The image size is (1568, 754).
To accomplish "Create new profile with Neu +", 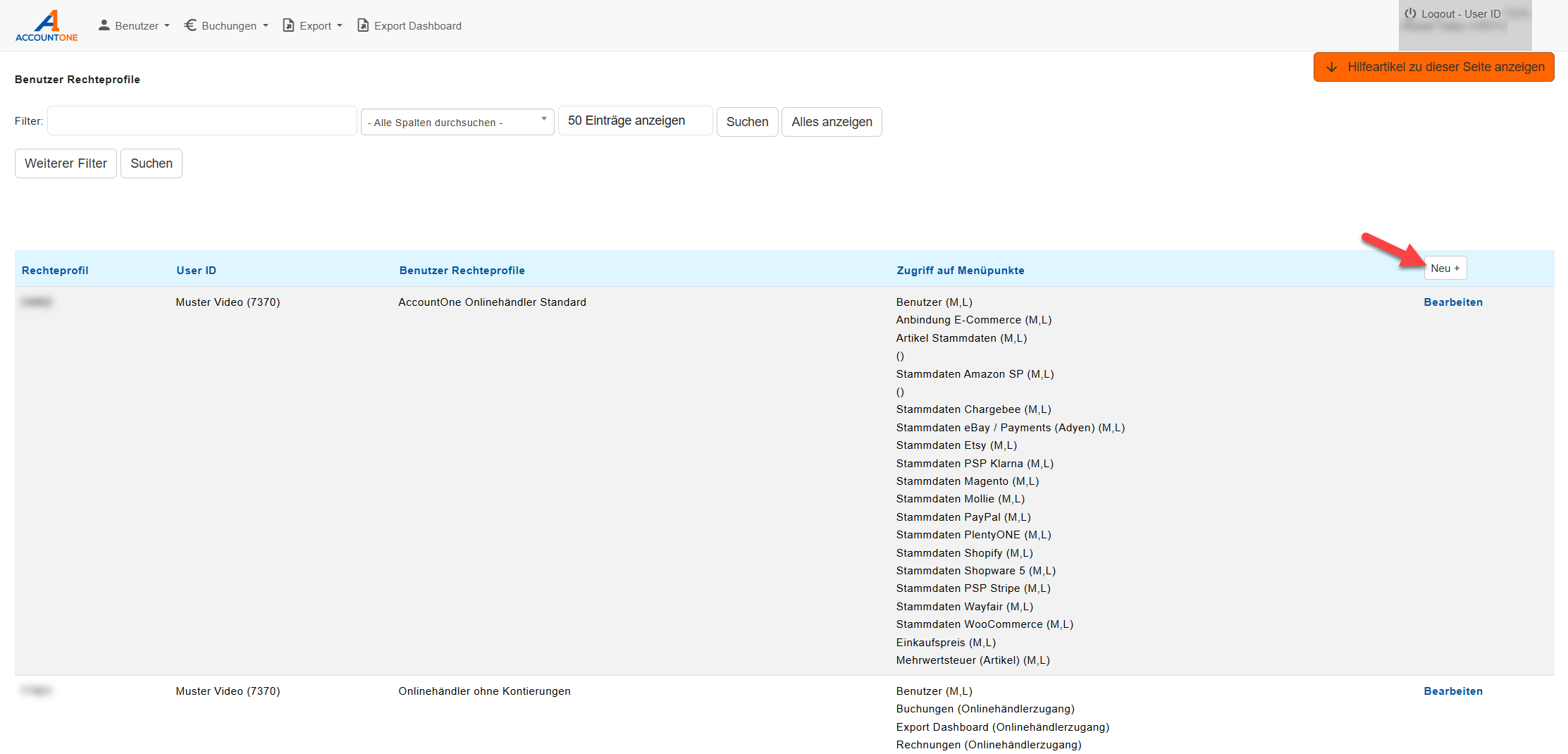I will 1445,268.
